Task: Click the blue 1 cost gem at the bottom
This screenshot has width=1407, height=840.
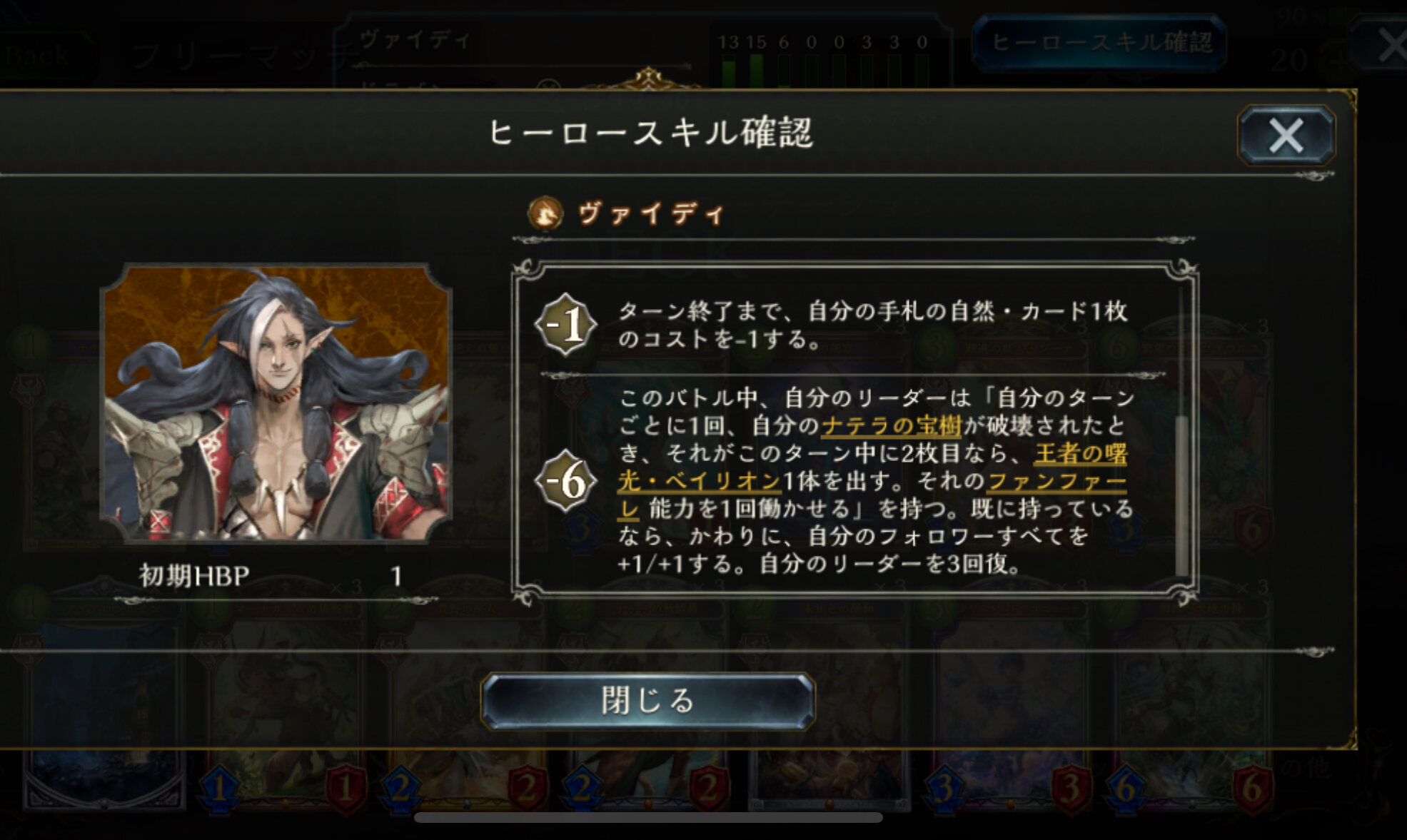Action: tap(220, 789)
